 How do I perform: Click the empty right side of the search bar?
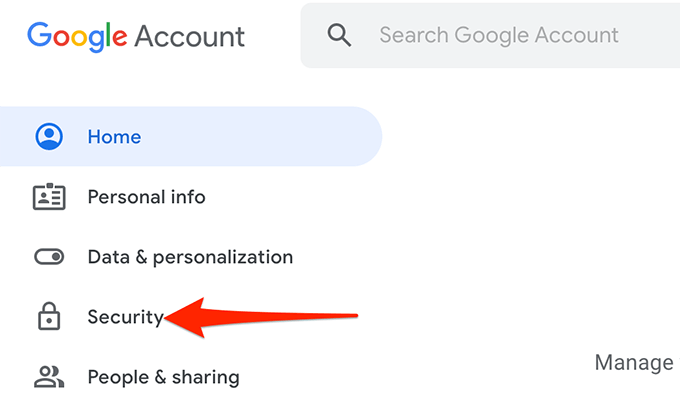tap(655, 36)
